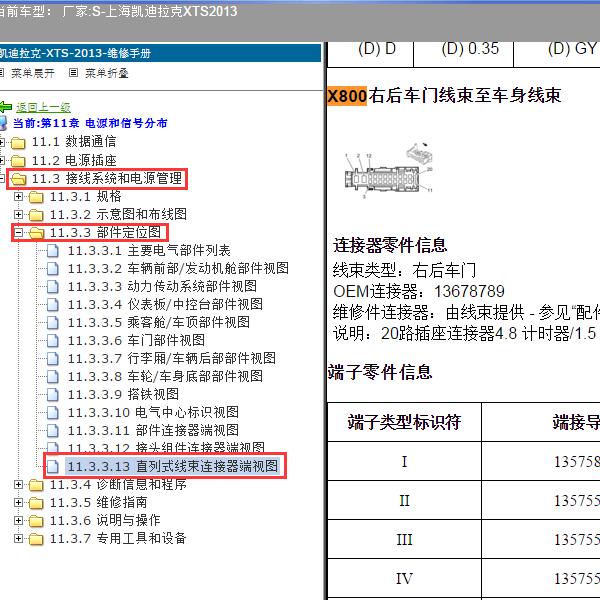Screen dimensions: 600x600
Task: Expand the 11.3.7 专用工具和设备 node
Action: 18,539
